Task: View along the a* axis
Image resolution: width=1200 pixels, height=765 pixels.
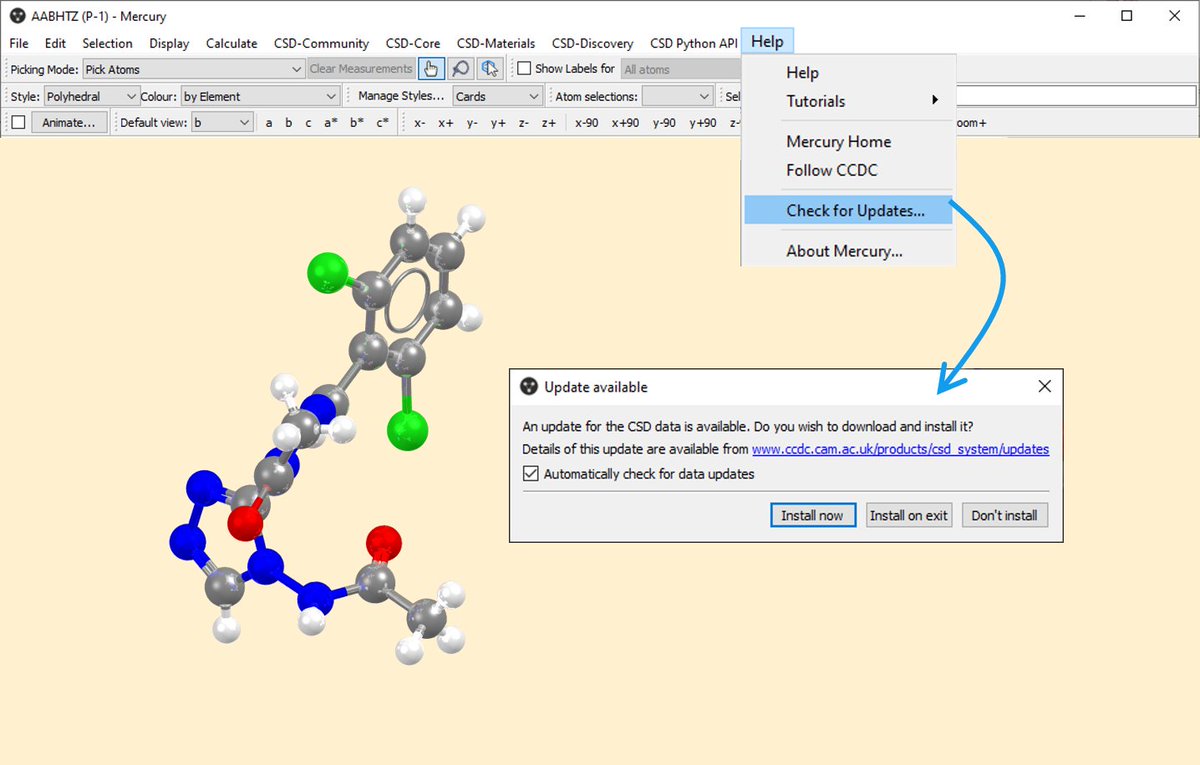Action: coord(330,122)
